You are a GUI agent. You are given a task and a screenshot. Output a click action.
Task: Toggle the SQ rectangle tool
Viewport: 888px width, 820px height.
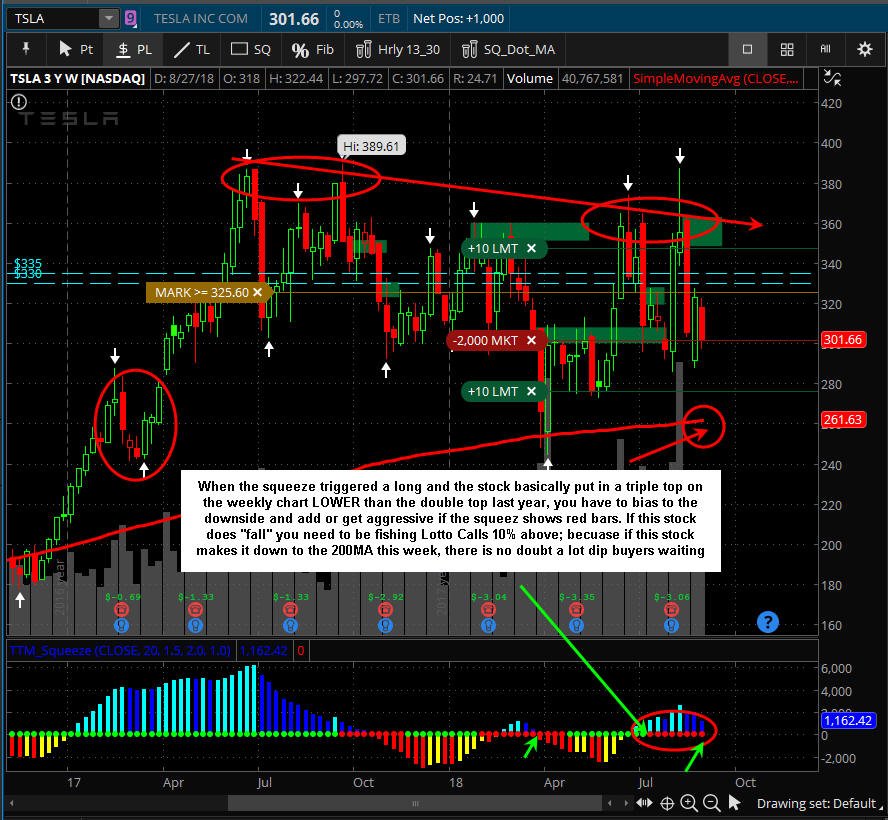[251, 50]
